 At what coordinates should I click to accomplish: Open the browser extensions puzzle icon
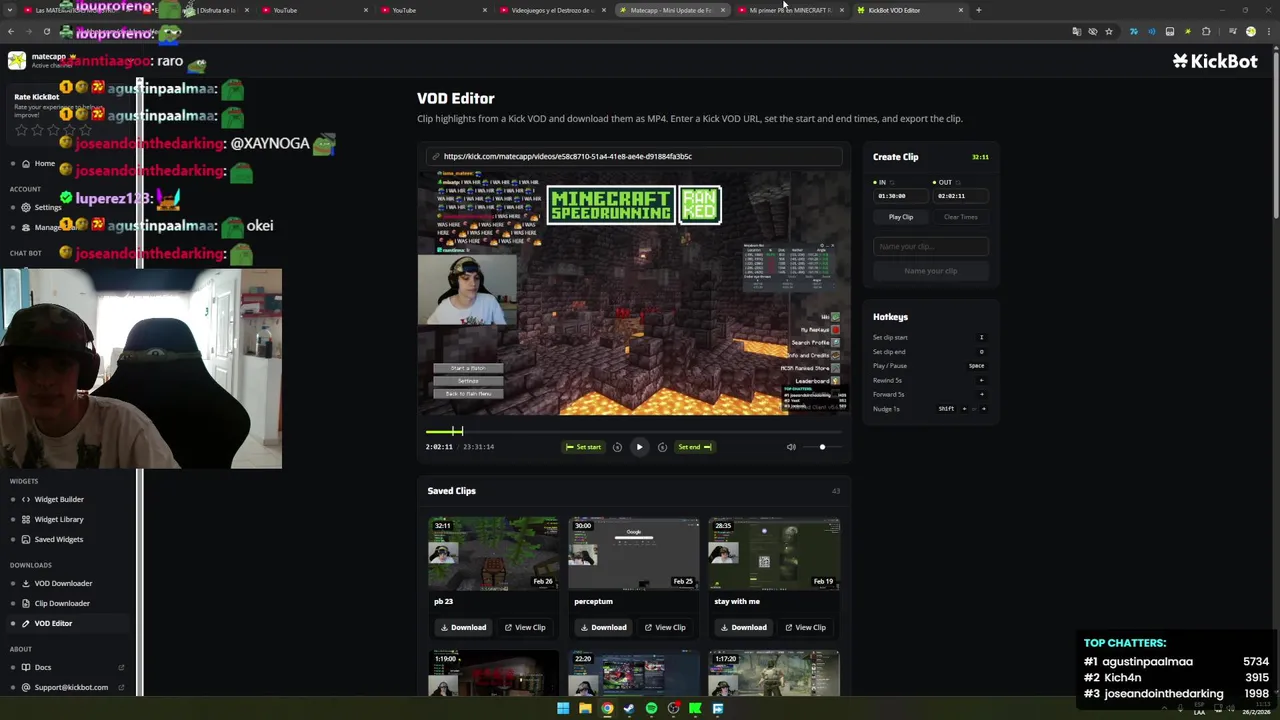pyautogui.click(x=1206, y=31)
